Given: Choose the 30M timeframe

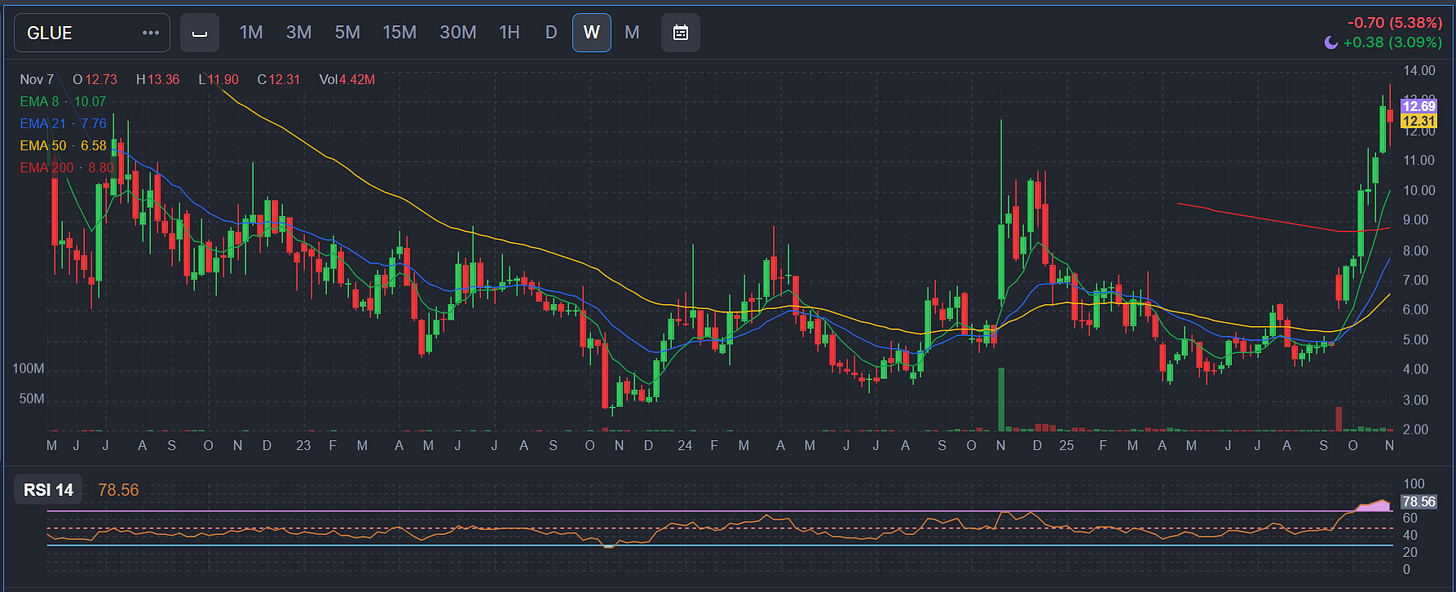Looking at the screenshot, I should pos(458,33).
